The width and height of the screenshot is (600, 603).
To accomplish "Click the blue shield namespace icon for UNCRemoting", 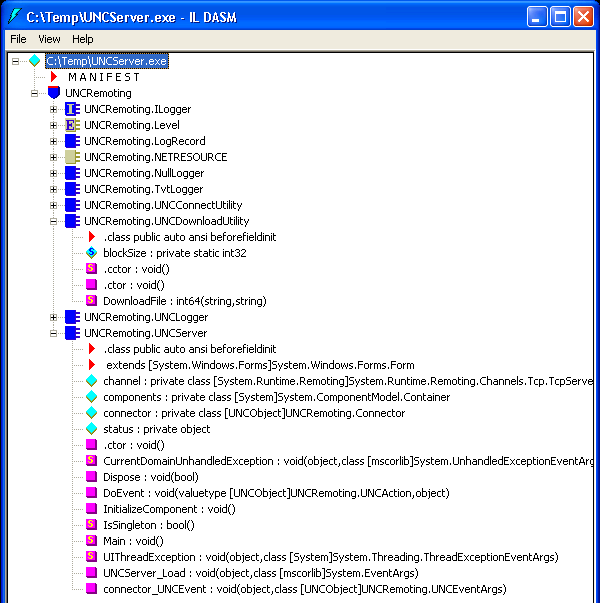I will click(x=54, y=93).
